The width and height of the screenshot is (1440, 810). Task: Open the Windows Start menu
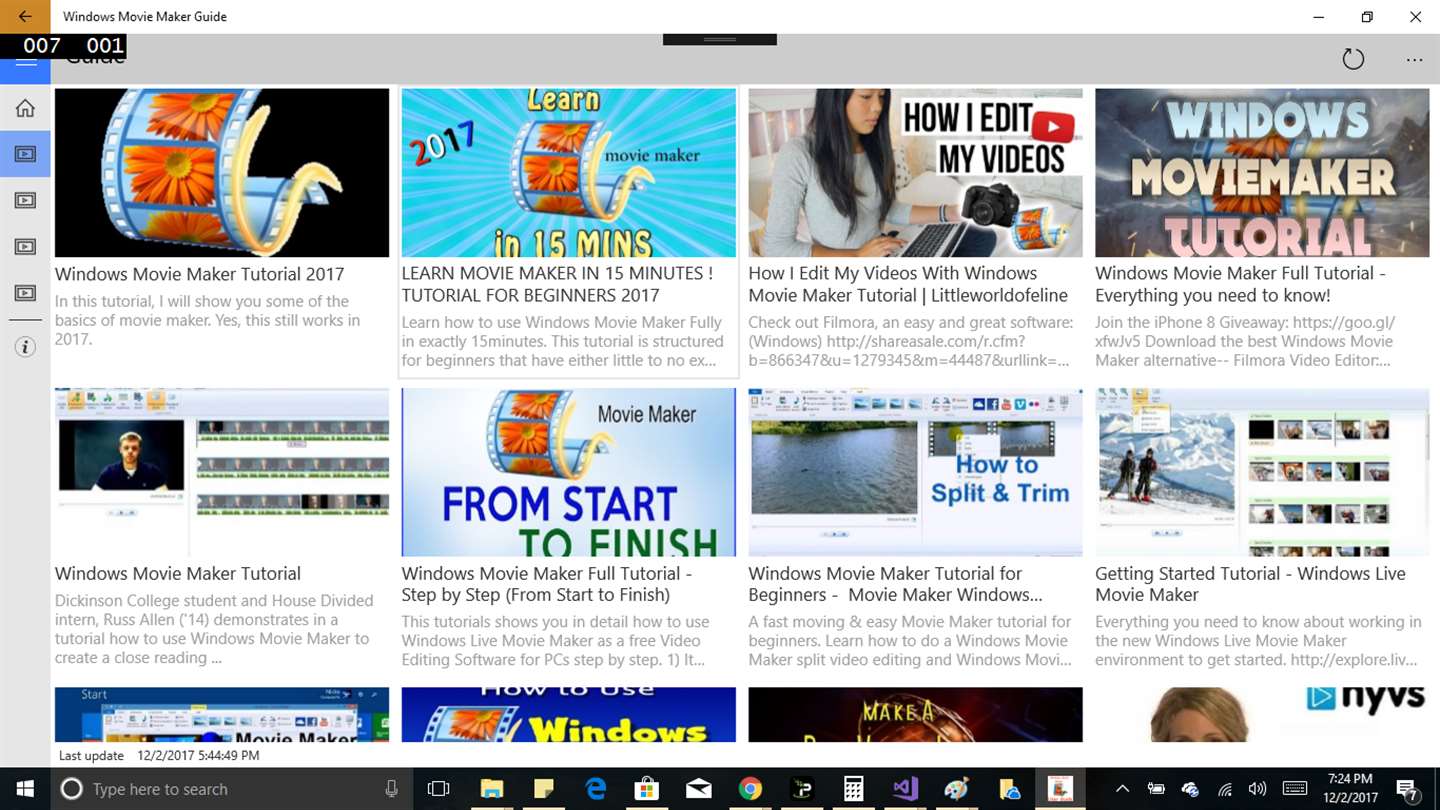click(24, 789)
